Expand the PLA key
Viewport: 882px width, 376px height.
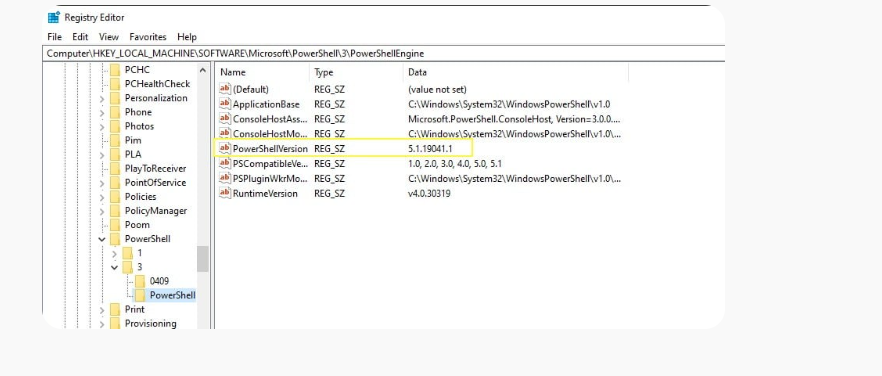pyautogui.click(x=102, y=155)
